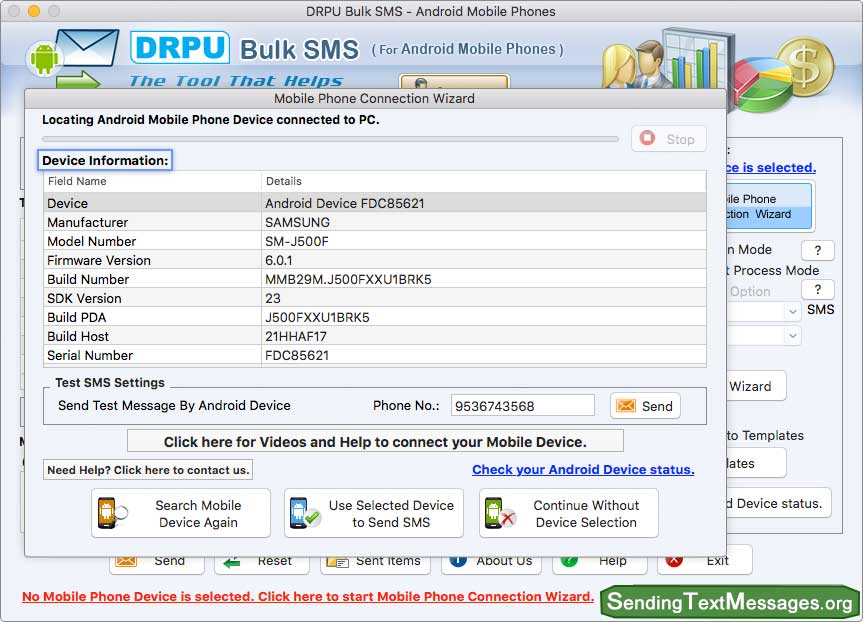Expand the lower dropdown in the main window
This screenshot has height=622, width=863.
pyautogui.click(x=792, y=335)
